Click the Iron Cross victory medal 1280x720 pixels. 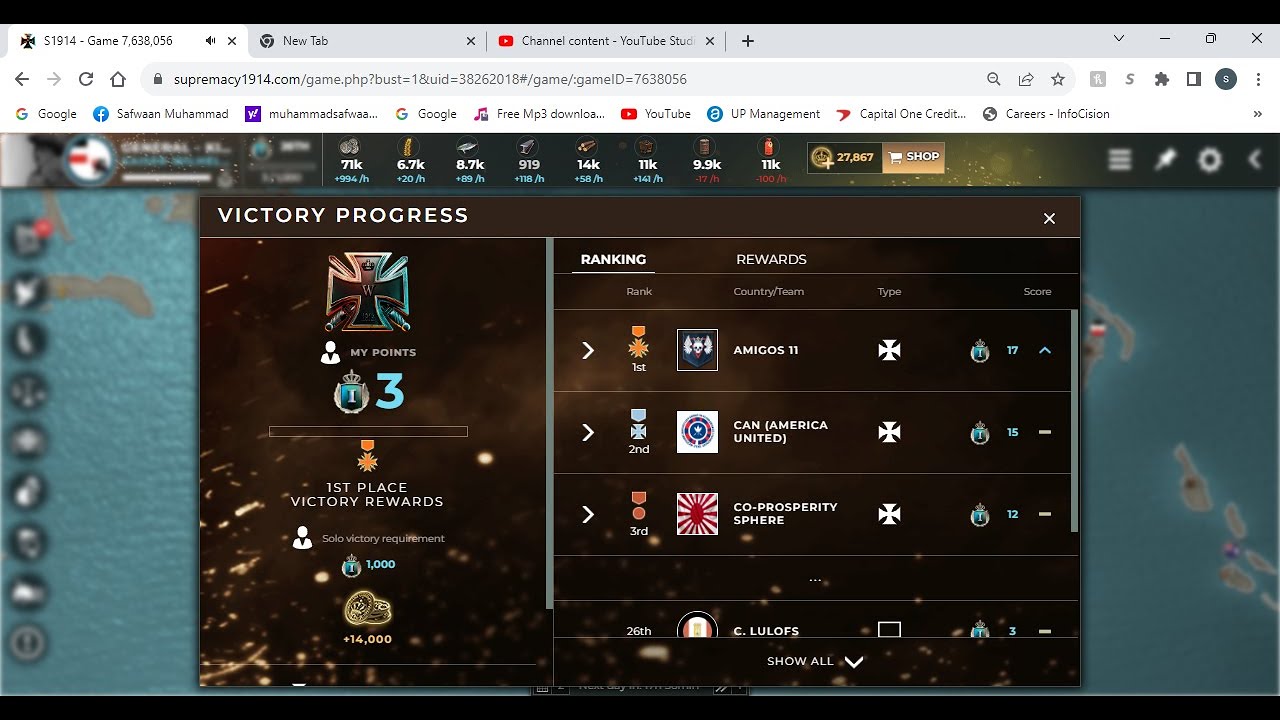pyautogui.click(x=368, y=292)
